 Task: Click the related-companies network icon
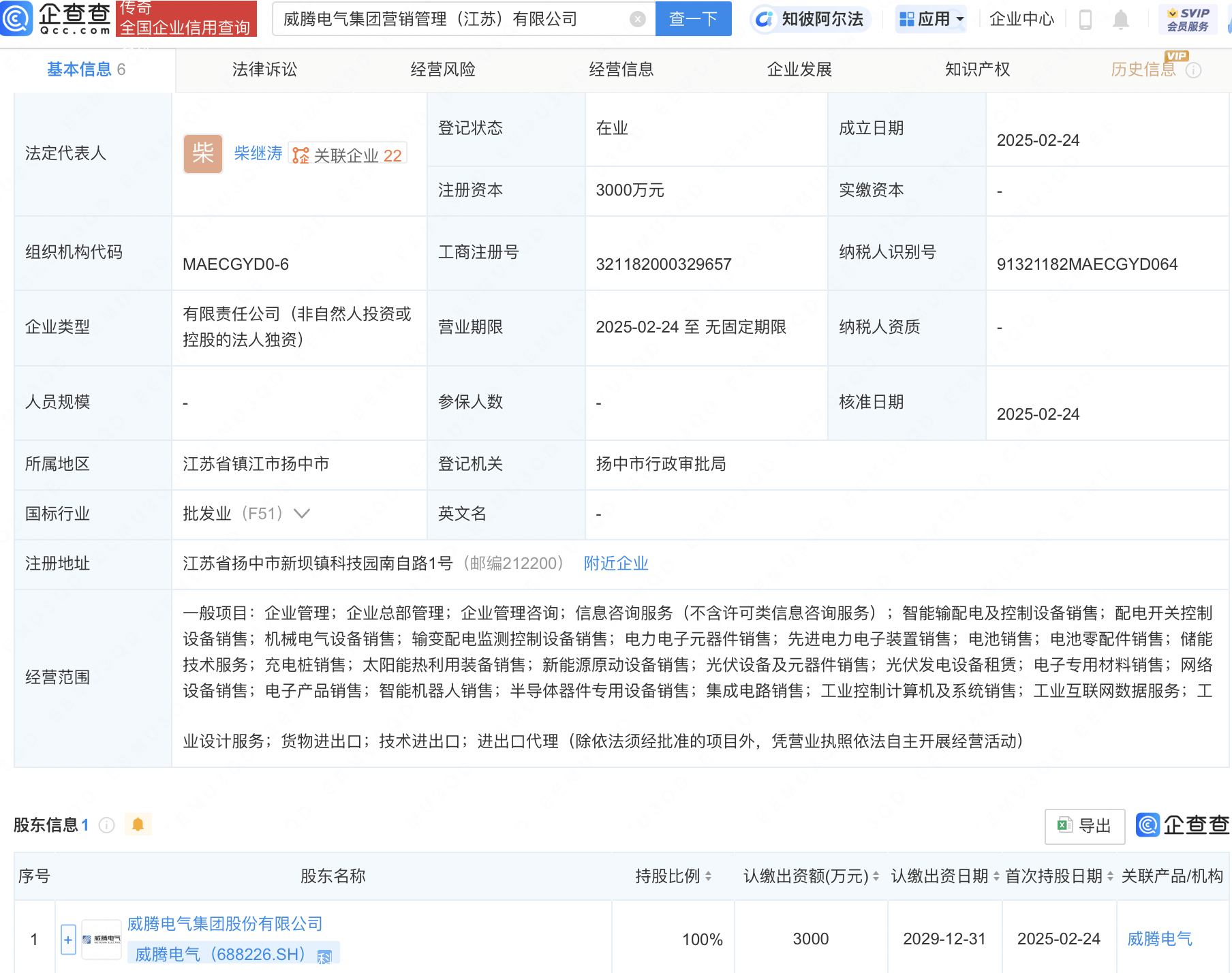coord(301,155)
